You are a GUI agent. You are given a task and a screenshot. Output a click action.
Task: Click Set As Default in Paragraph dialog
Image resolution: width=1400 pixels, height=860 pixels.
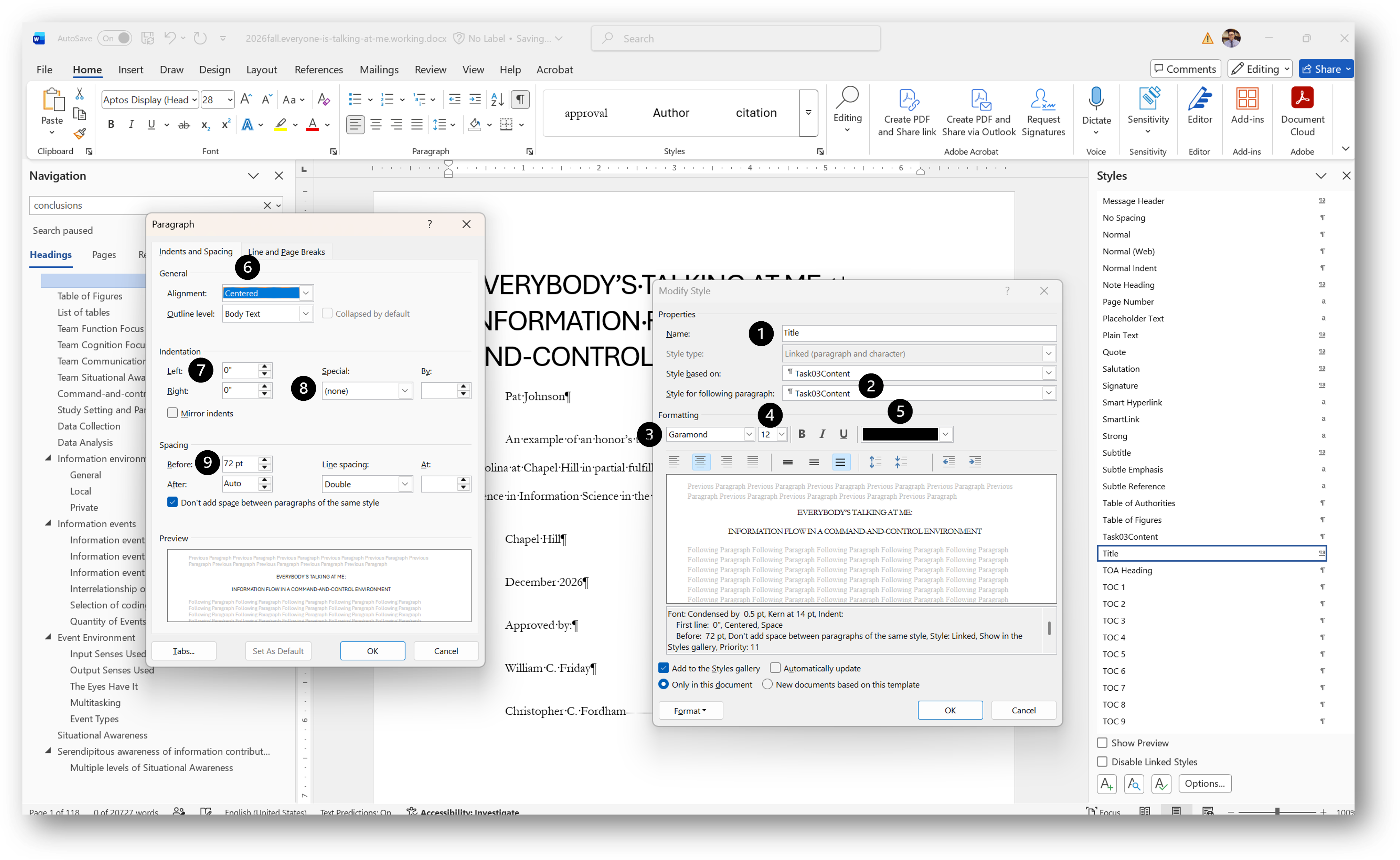point(278,651)
